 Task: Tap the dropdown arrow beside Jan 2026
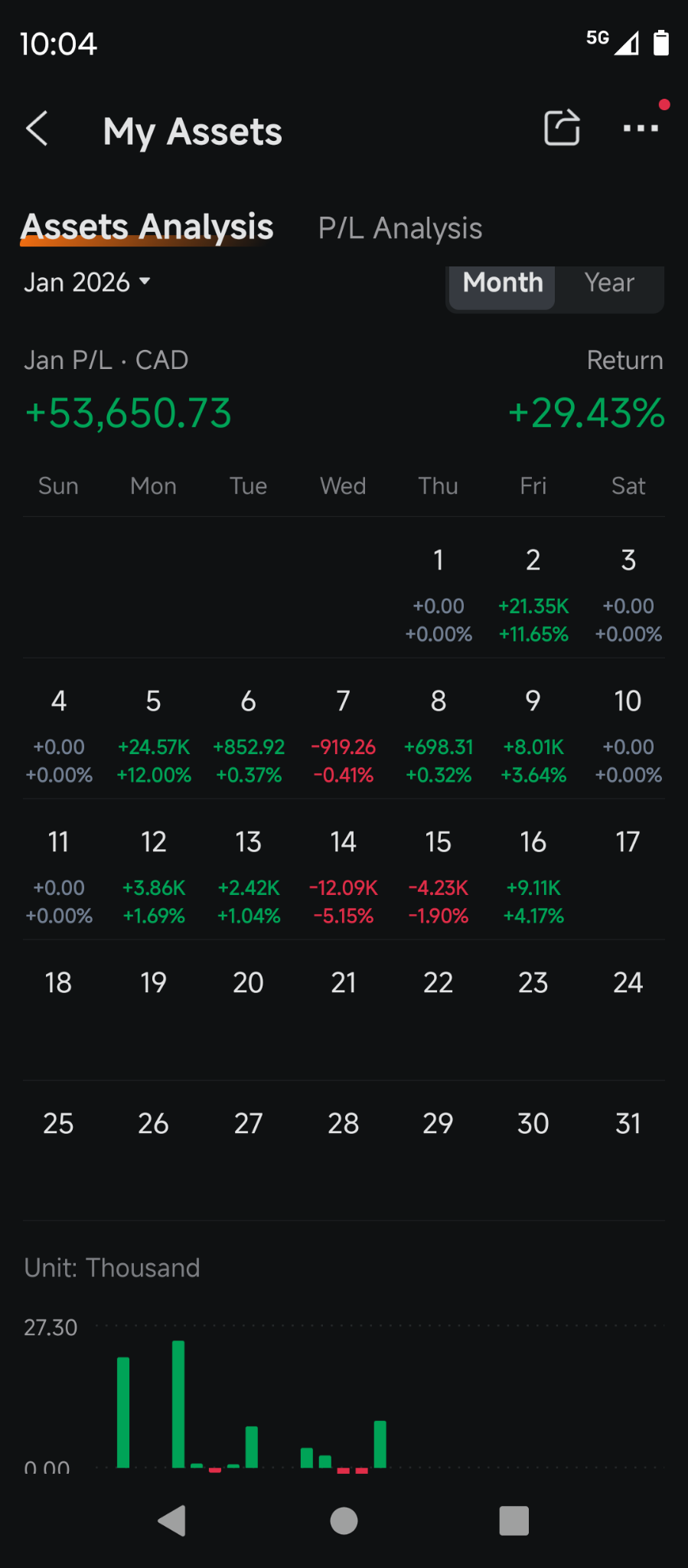coord(145,282)
